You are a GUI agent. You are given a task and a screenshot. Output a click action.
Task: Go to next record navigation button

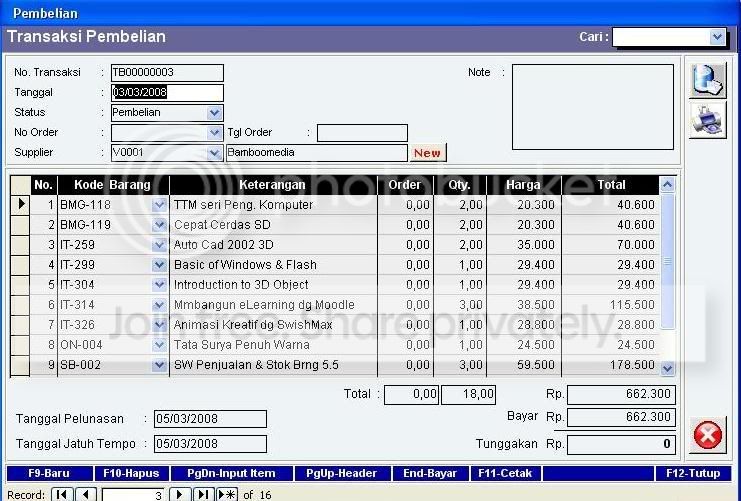(x=180, y=495)
